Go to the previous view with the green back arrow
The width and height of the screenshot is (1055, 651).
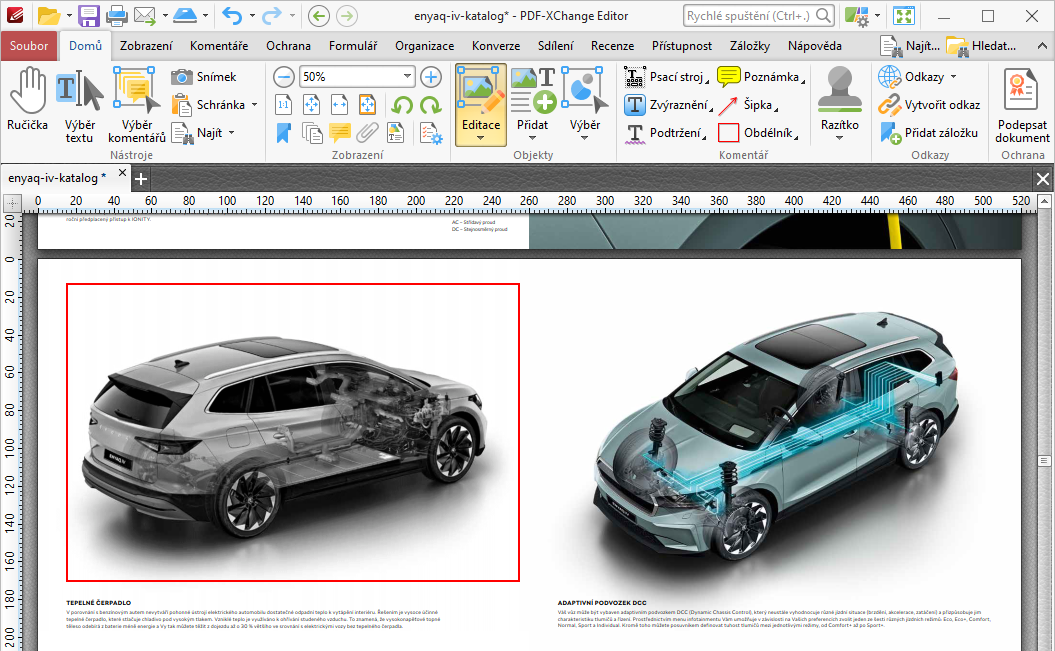pos(318,15)
